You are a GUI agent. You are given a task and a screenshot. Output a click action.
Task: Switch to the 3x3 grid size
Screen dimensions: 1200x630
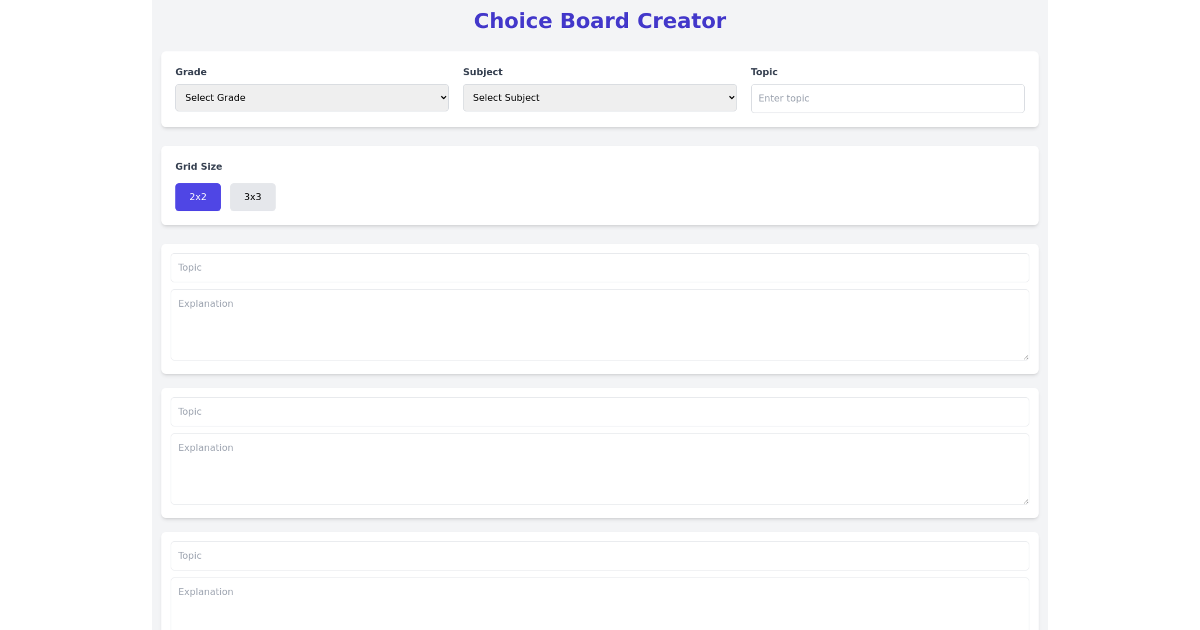252,196
